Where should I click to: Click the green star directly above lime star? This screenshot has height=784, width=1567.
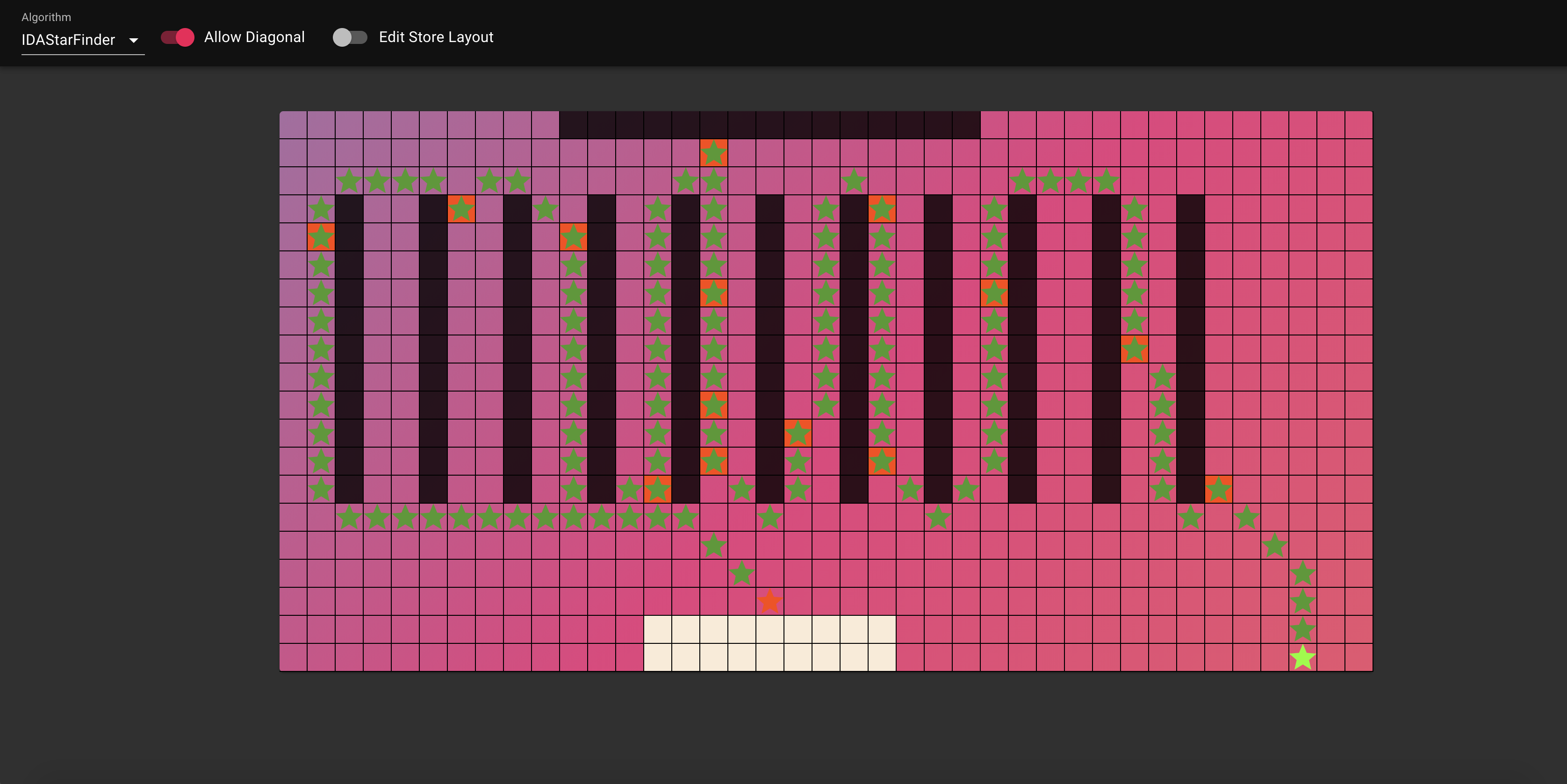(x=1302, y=630)
